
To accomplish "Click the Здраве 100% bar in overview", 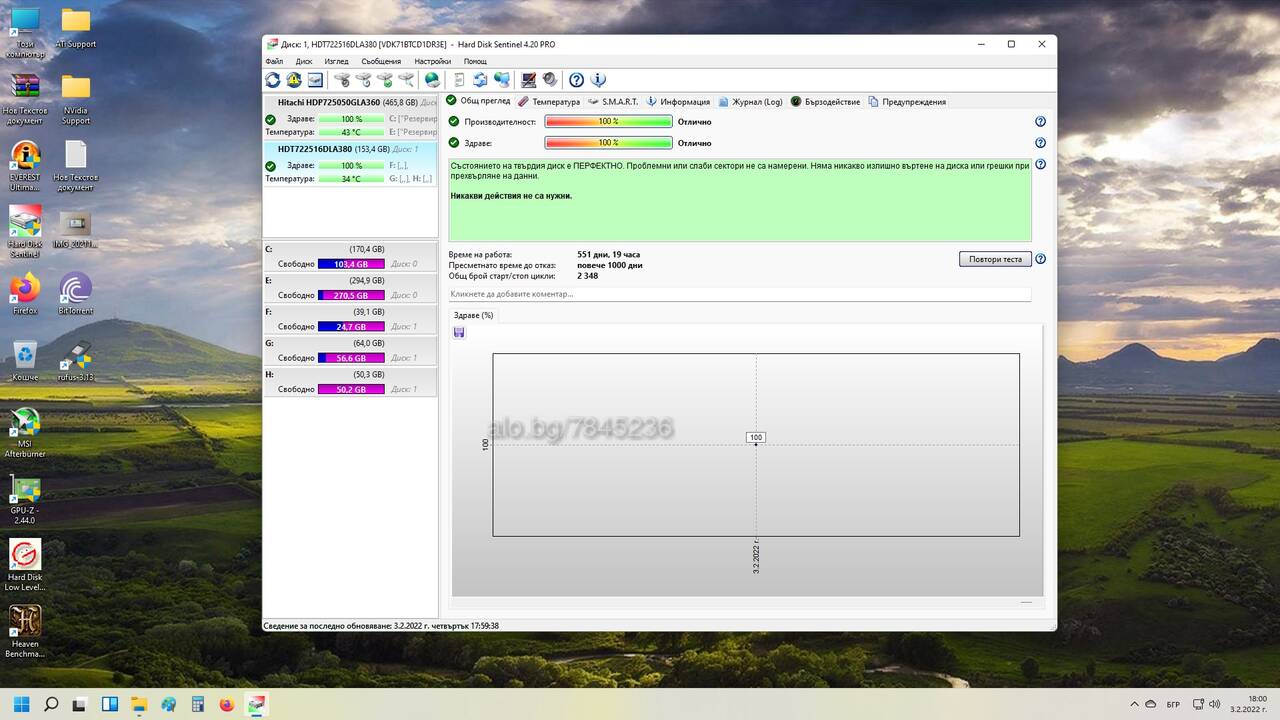I will coord(608,143).
